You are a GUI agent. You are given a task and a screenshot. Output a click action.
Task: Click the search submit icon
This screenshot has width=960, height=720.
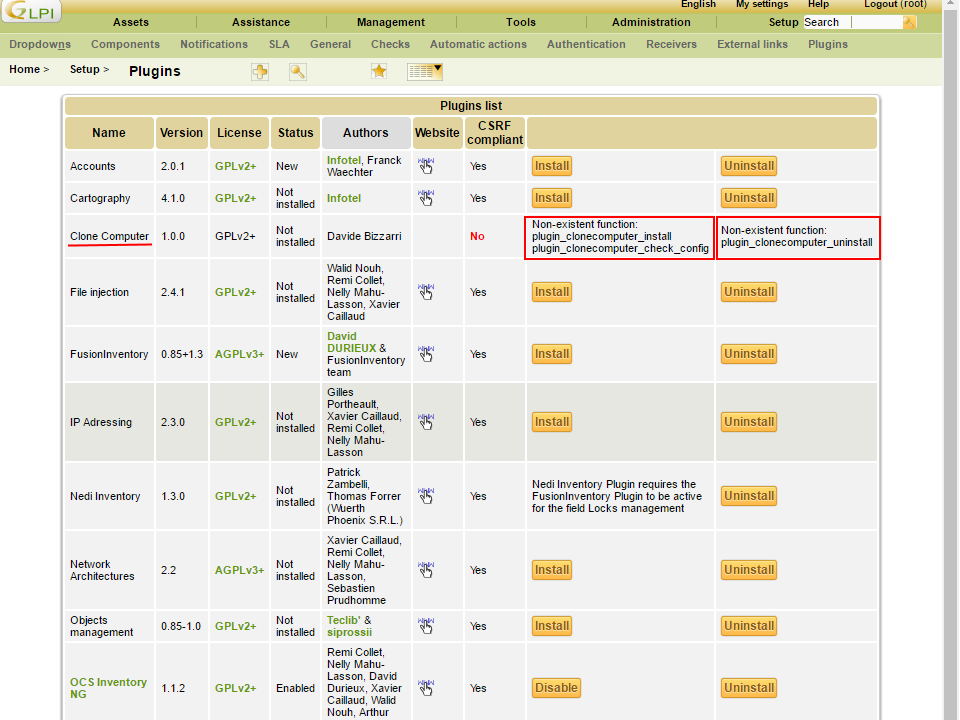(909, 22)
